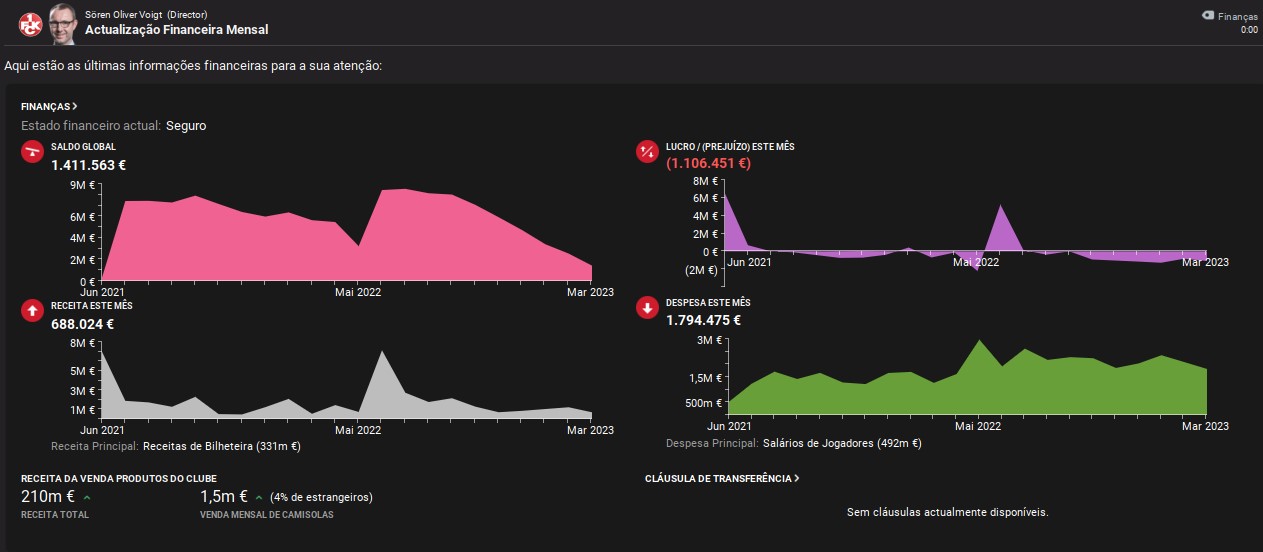The width and height of the screenshot is (1263, 552).
Task: Click the gray monthly revenue chart
Action: point(346,384)
